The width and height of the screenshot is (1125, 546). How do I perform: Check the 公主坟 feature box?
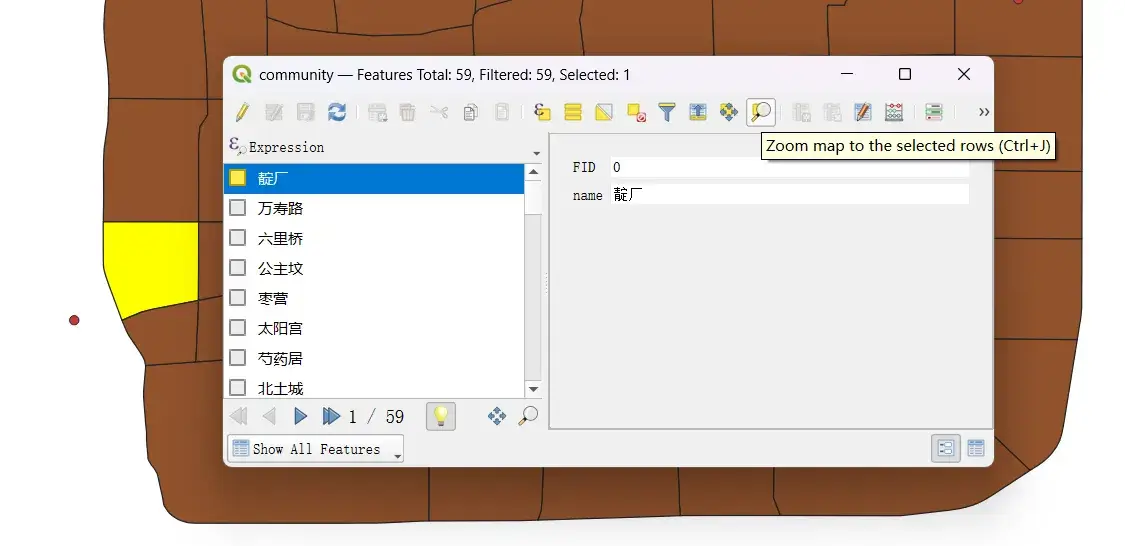coord(237,268)
